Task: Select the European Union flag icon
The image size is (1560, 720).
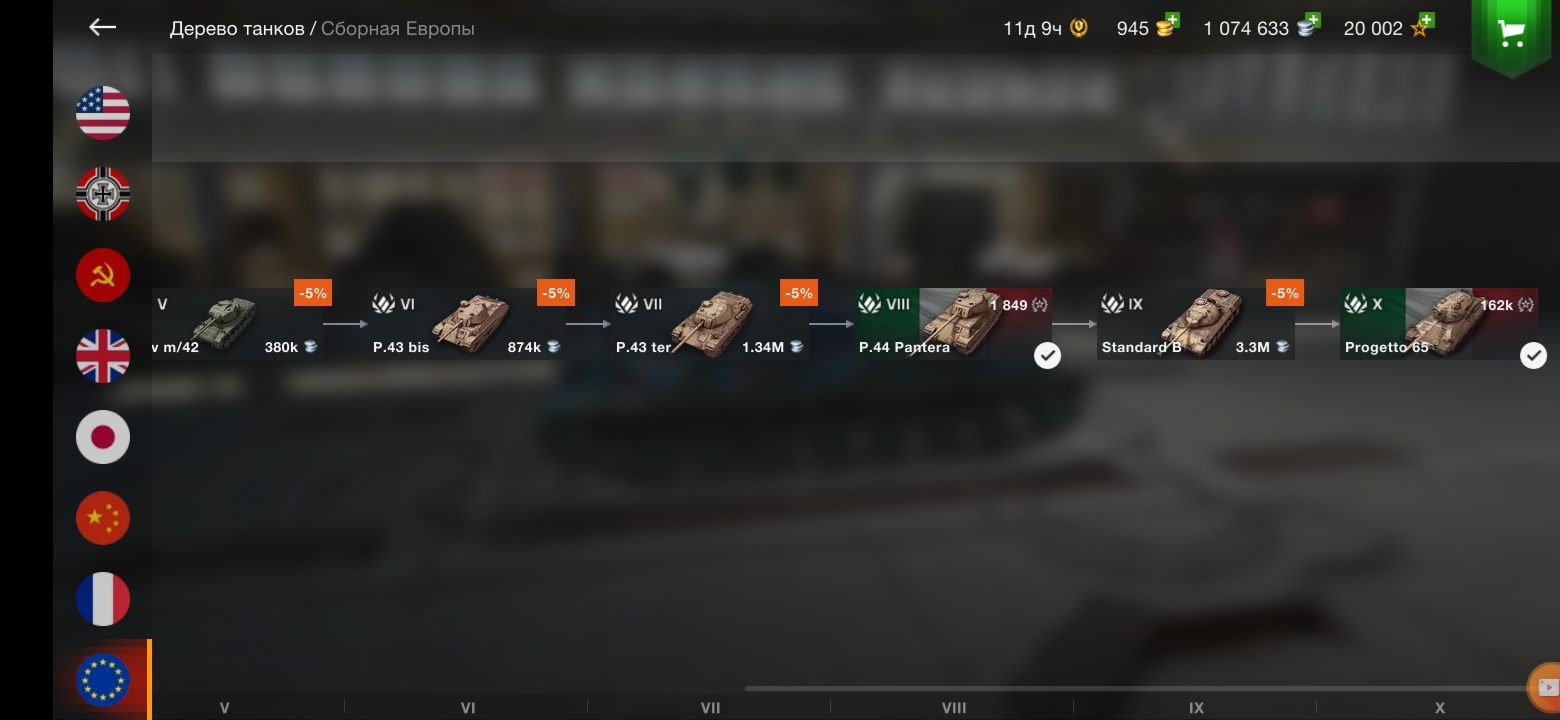Action: coord(103,680)
